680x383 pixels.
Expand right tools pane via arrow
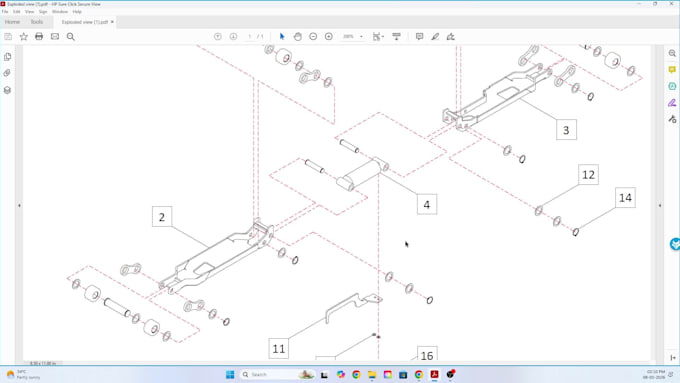click(660, 206)
